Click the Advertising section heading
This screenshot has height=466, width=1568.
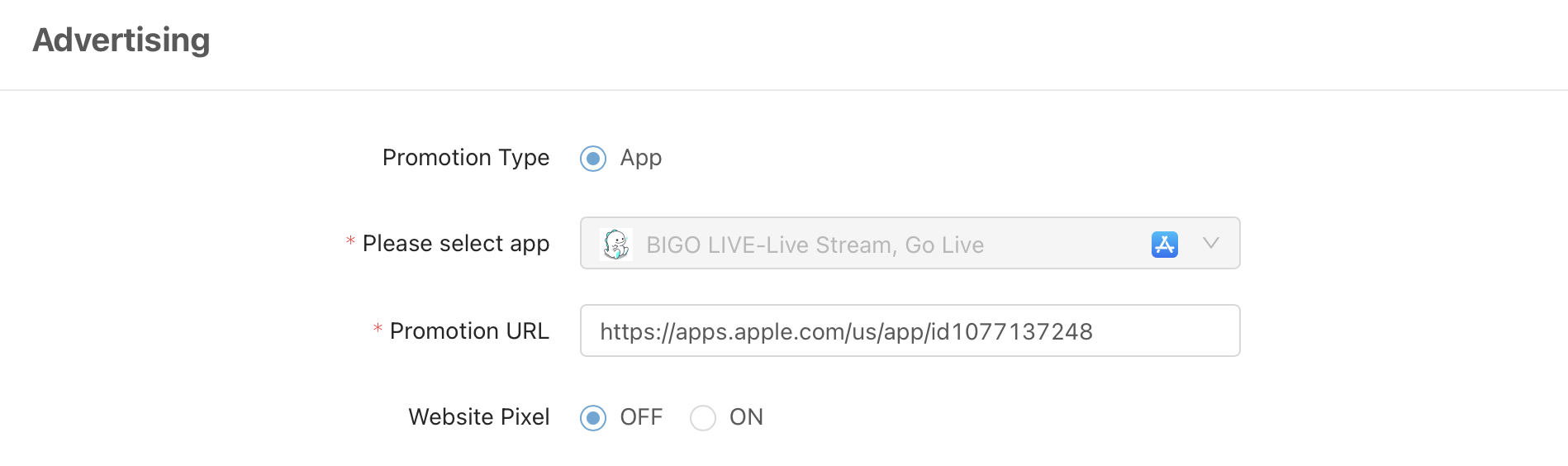pos(121,40)
